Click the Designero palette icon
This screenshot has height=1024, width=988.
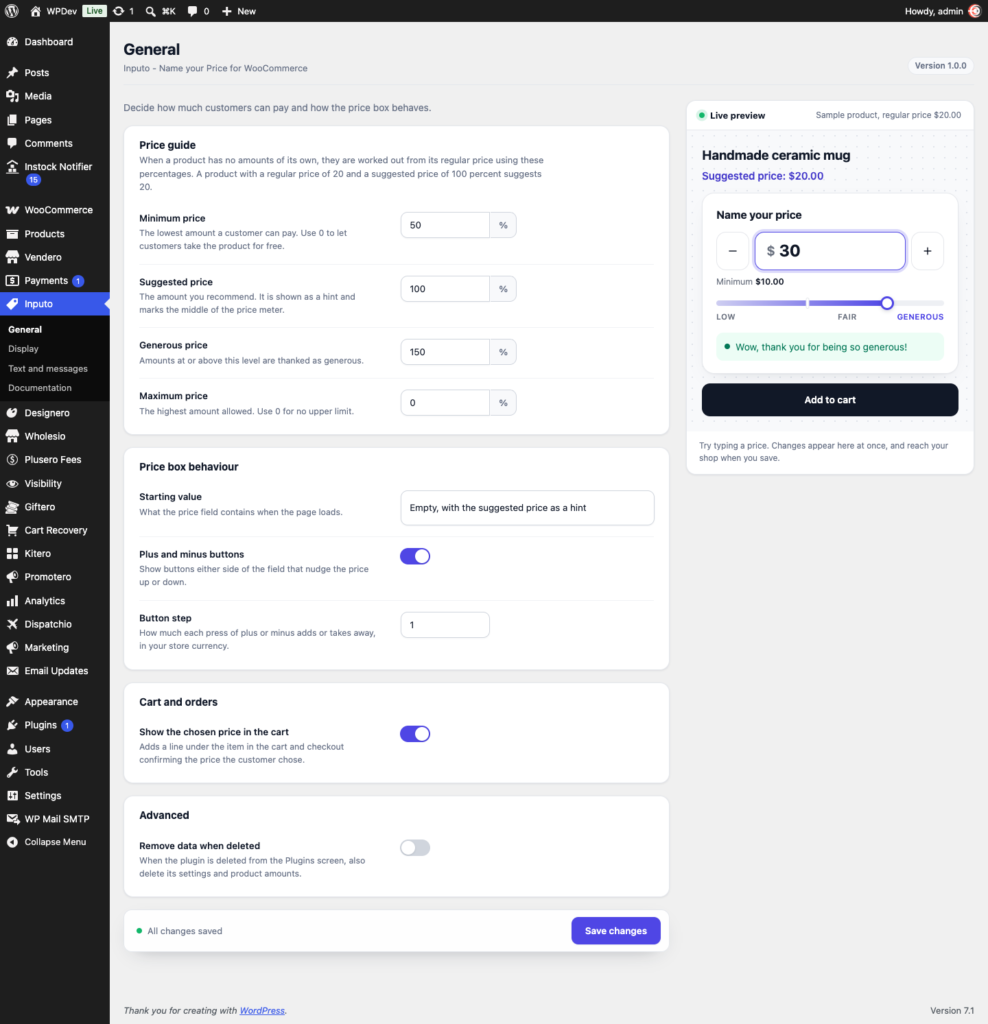[12, 413]
